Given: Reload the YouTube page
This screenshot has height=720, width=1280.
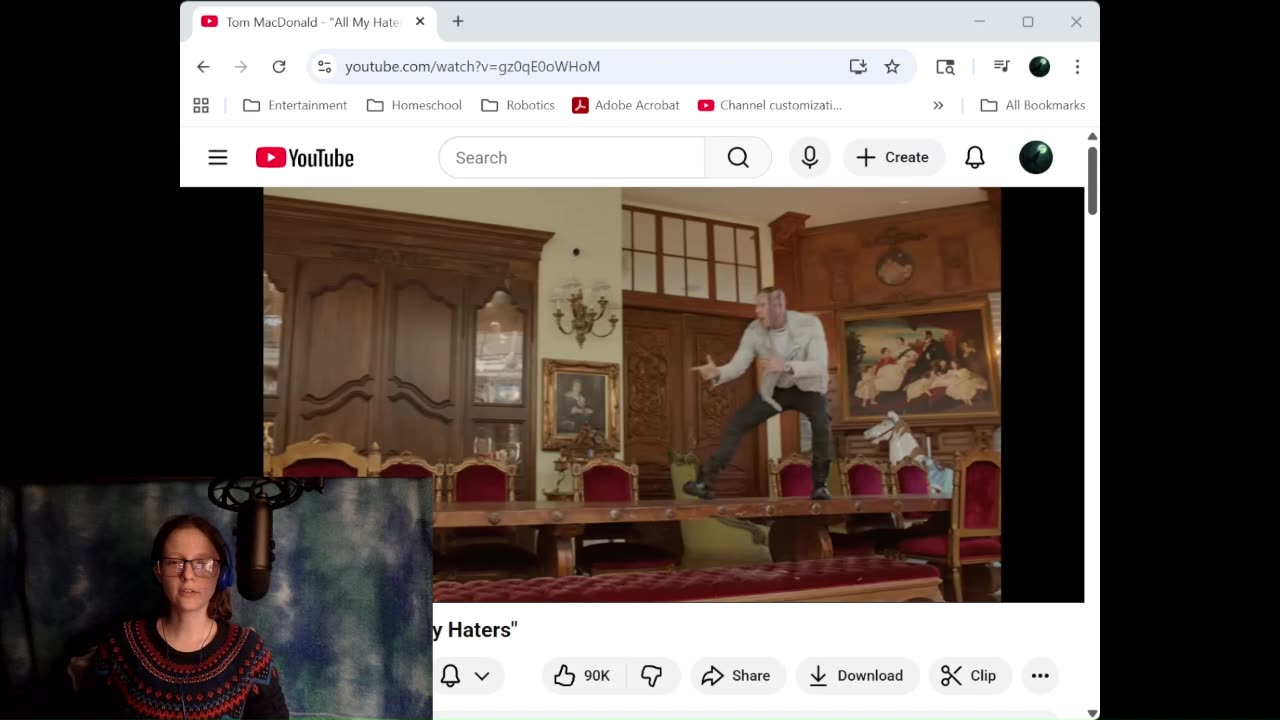Looking at the screenshot, I should pyautogui.click(x=279, y=67).
